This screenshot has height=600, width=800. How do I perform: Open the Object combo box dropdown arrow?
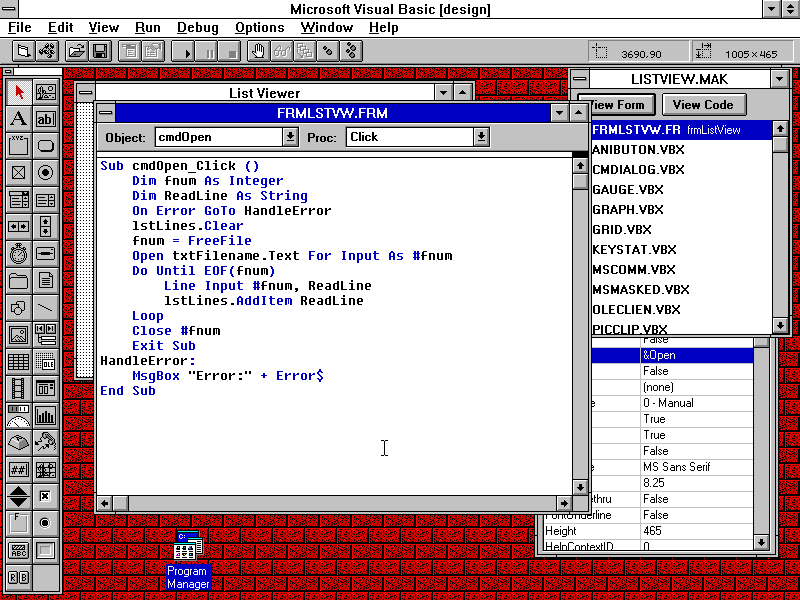pos(290,137)
